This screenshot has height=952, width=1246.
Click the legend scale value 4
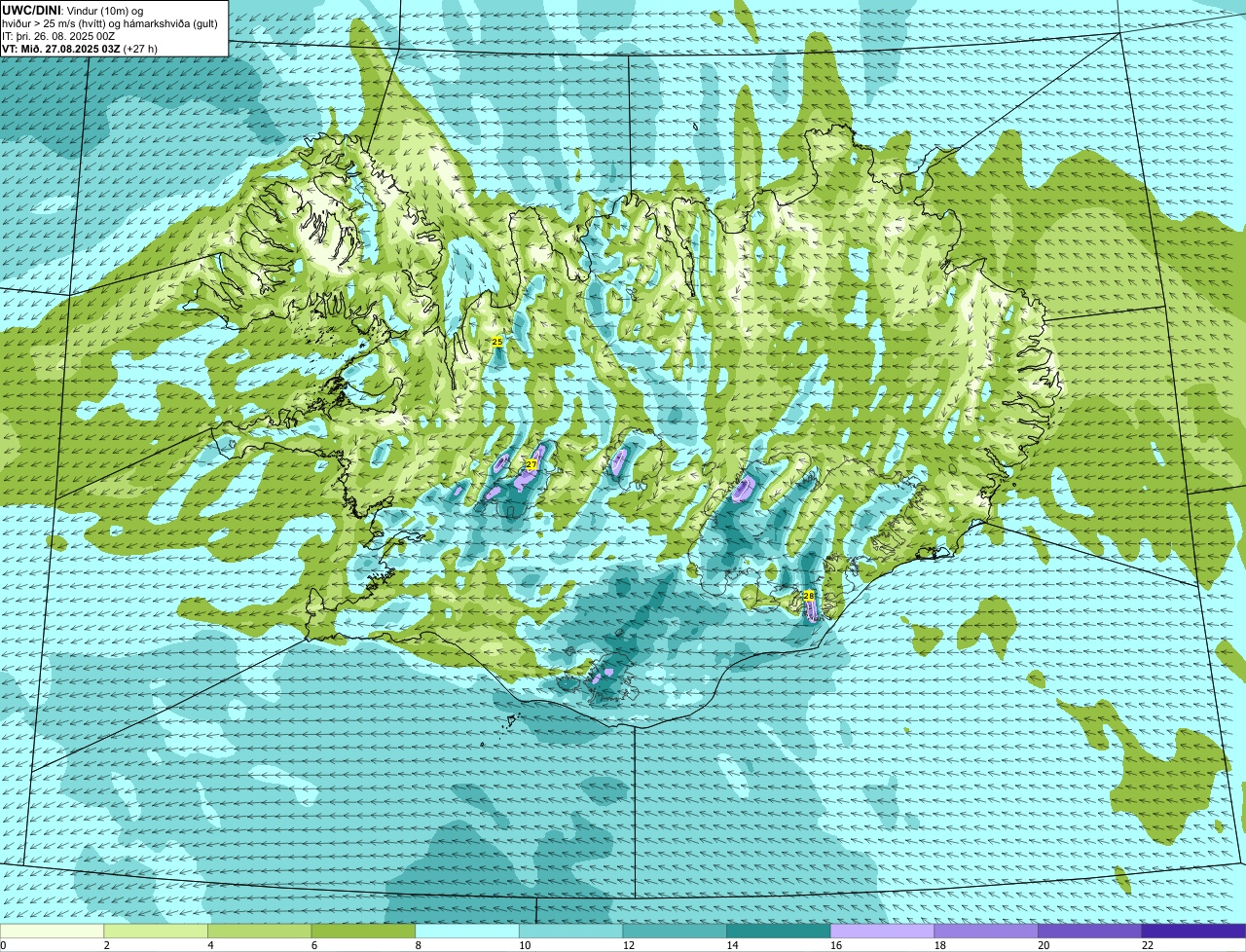click(x=210, y=945)
